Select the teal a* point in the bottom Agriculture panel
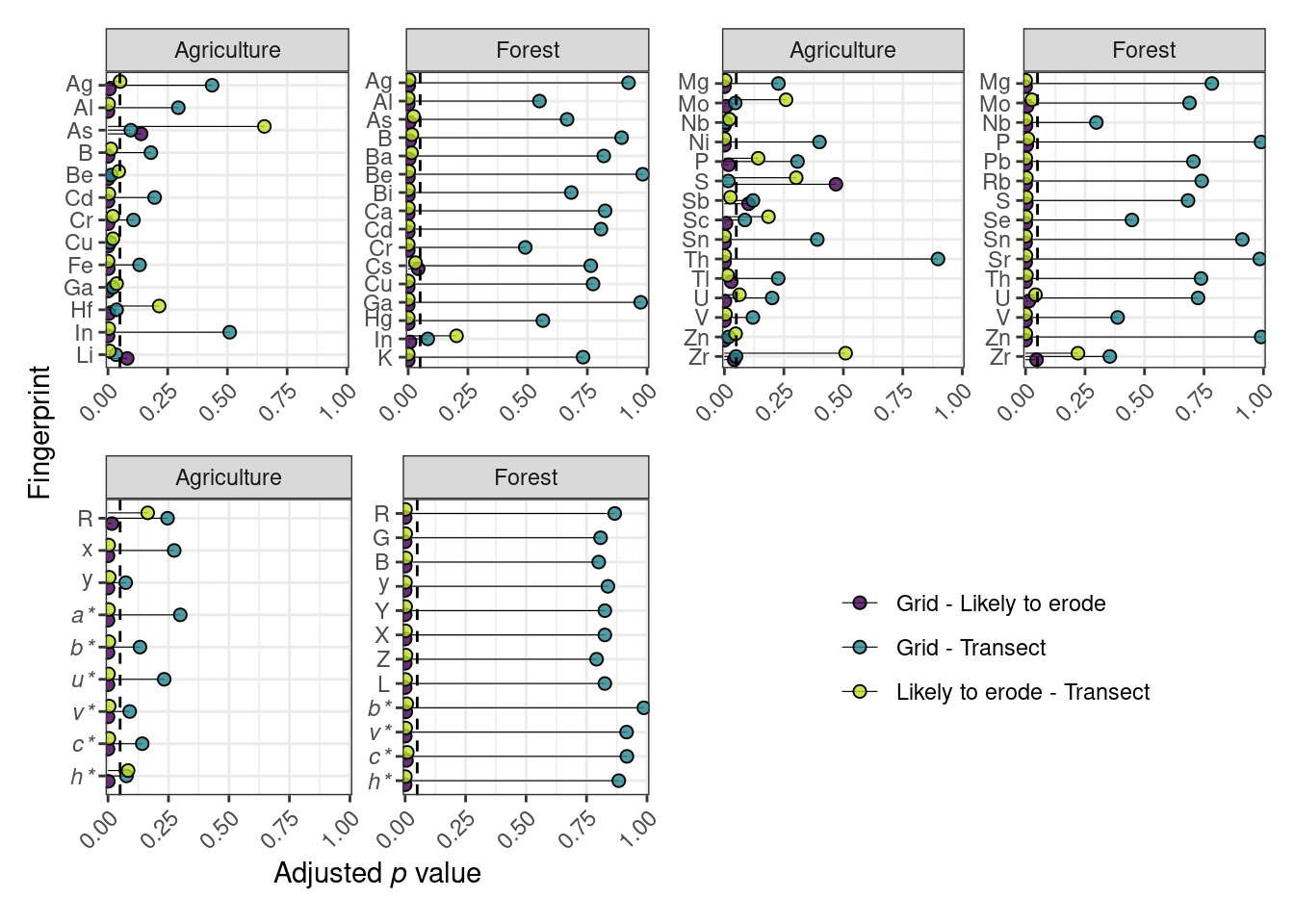The width and height of the screenshot is (1294, 924). (180, 615)
